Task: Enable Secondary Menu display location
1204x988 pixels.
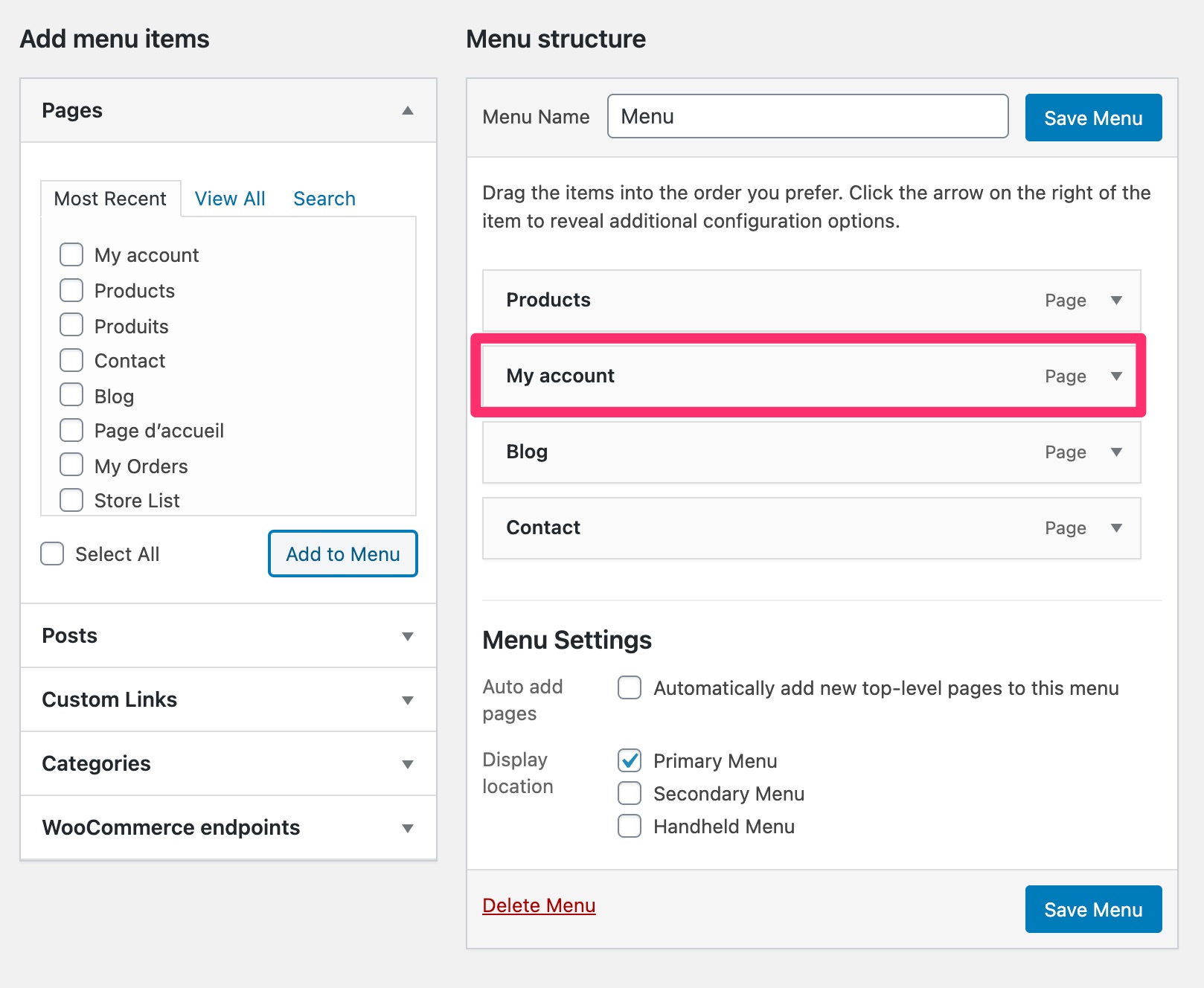Action: pyautogui.click(x=630, y=793)
